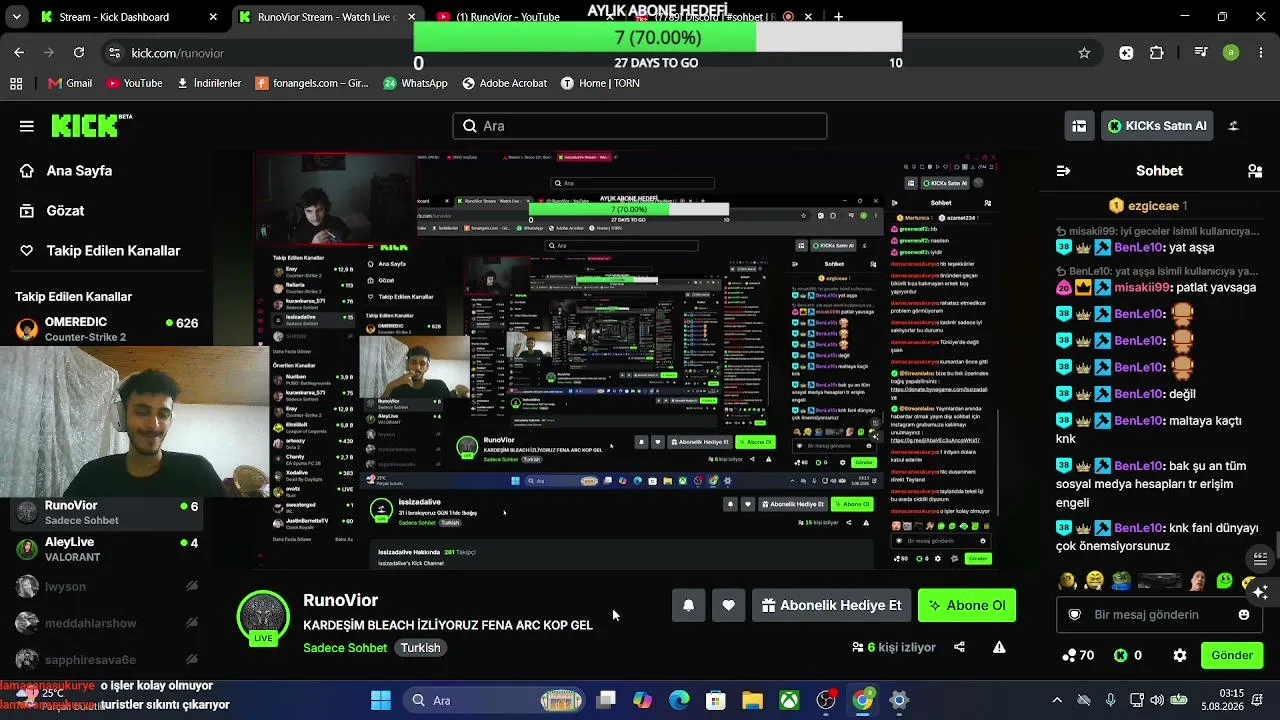Focus the Kick Ara search field
This screenshot has width=1280, height=720.
[x=640, y=126]
